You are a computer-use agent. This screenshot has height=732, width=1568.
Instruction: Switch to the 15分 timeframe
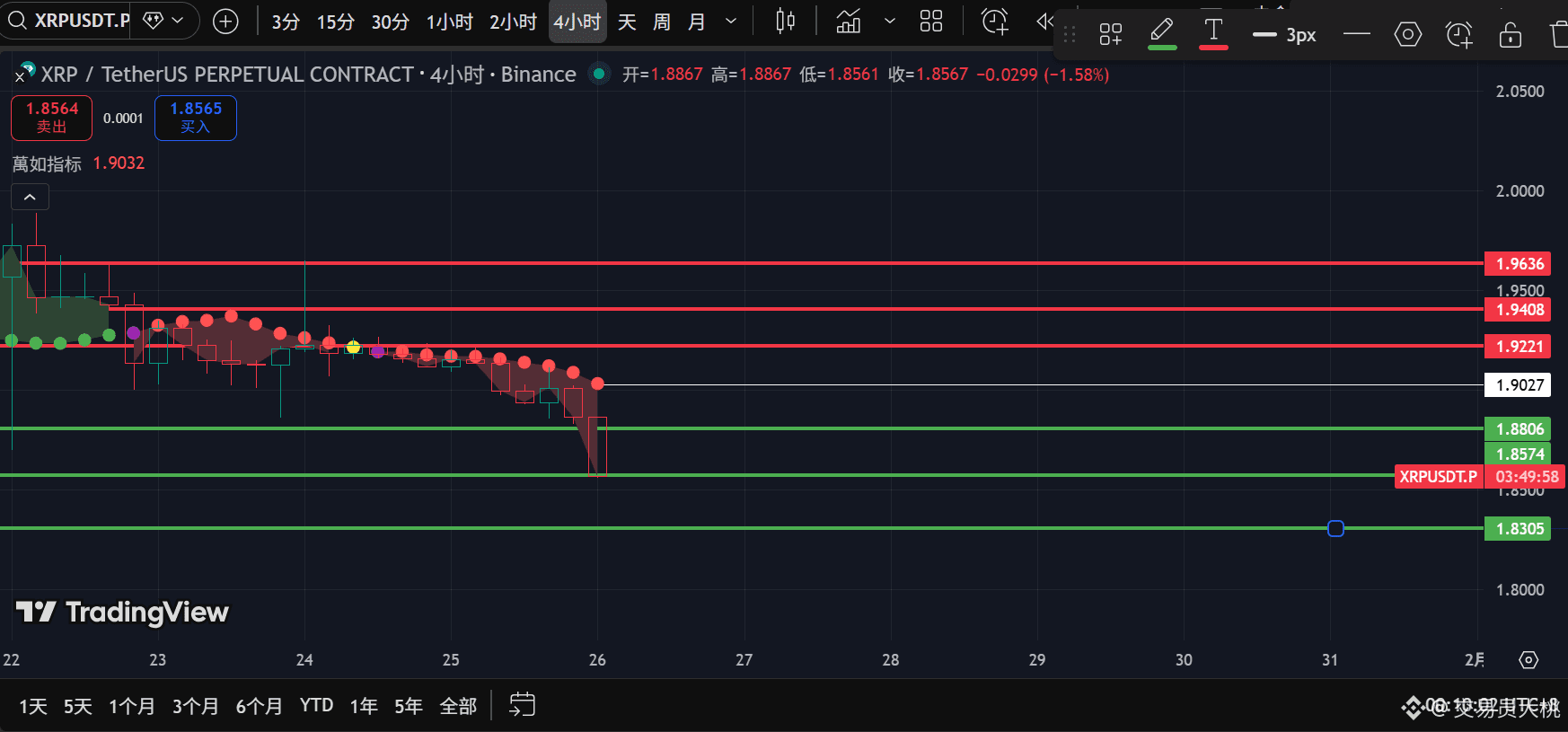335,22
